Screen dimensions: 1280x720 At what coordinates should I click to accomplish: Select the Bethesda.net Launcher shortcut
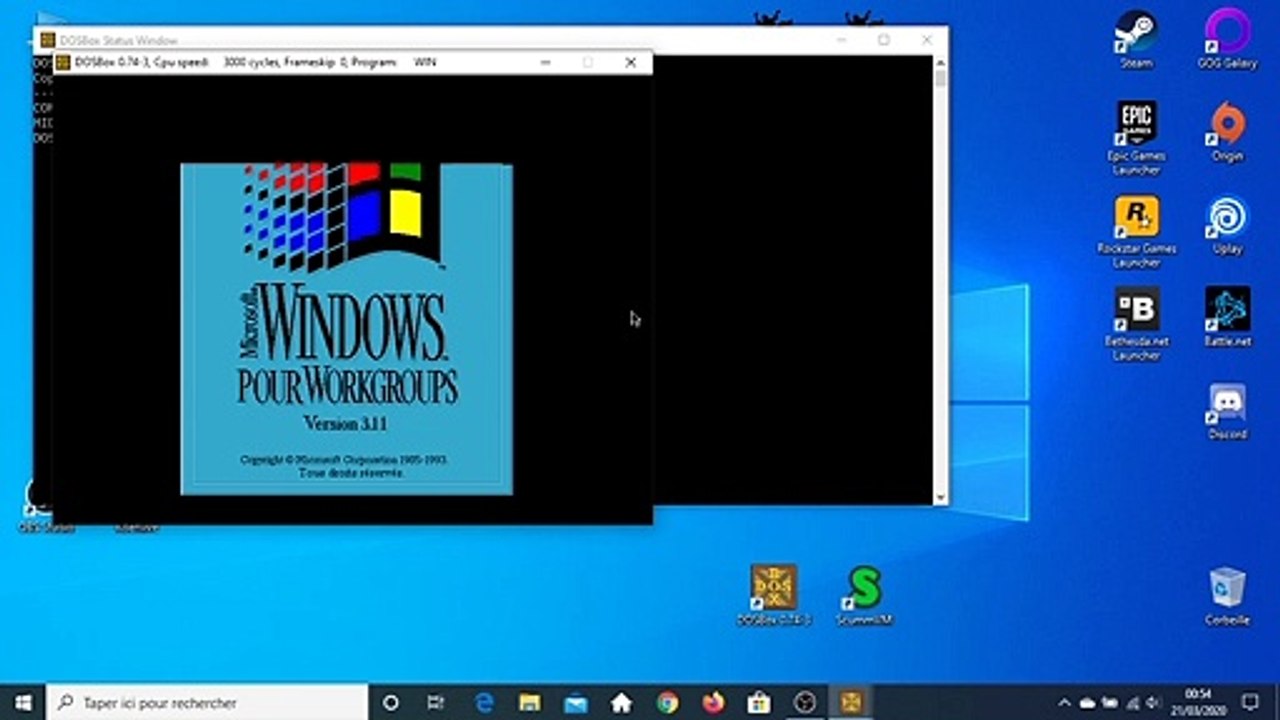(x=1136, y=324)
